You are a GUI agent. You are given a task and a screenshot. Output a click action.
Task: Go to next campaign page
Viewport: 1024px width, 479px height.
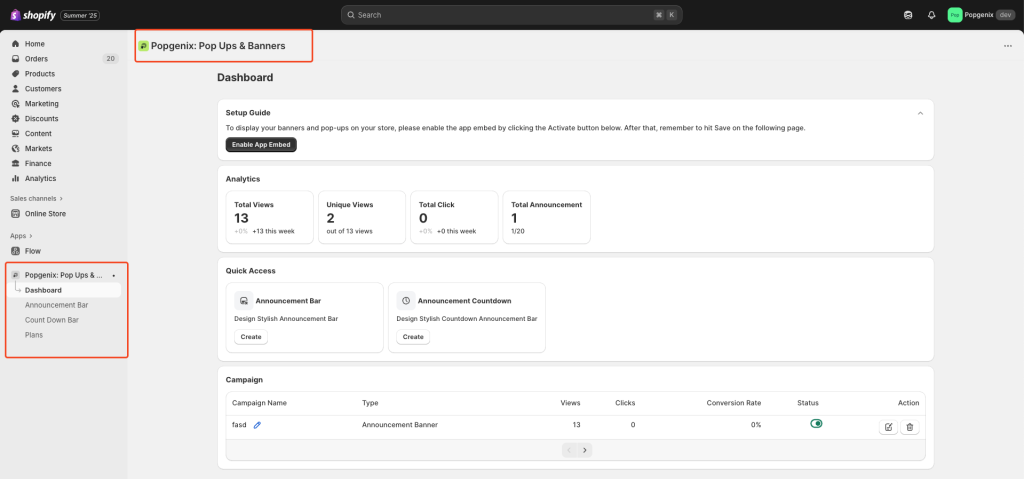click(584, 450)
